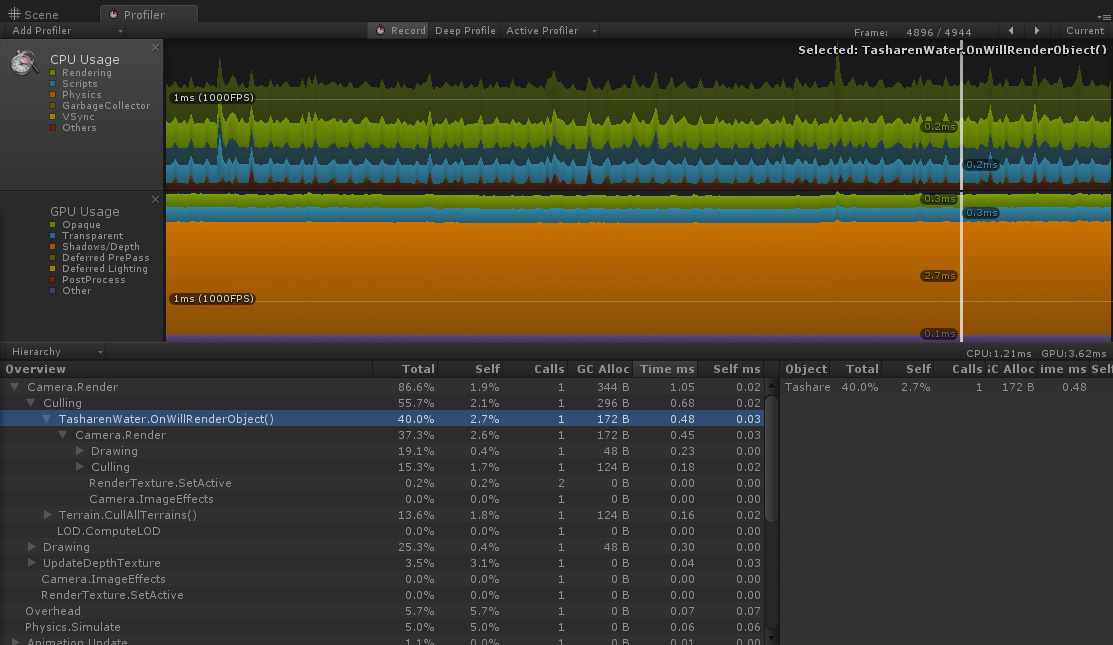Screen dimensions: 1113x645
Task: Select the Physics.Simulate row
Action: tap(73, 627)
